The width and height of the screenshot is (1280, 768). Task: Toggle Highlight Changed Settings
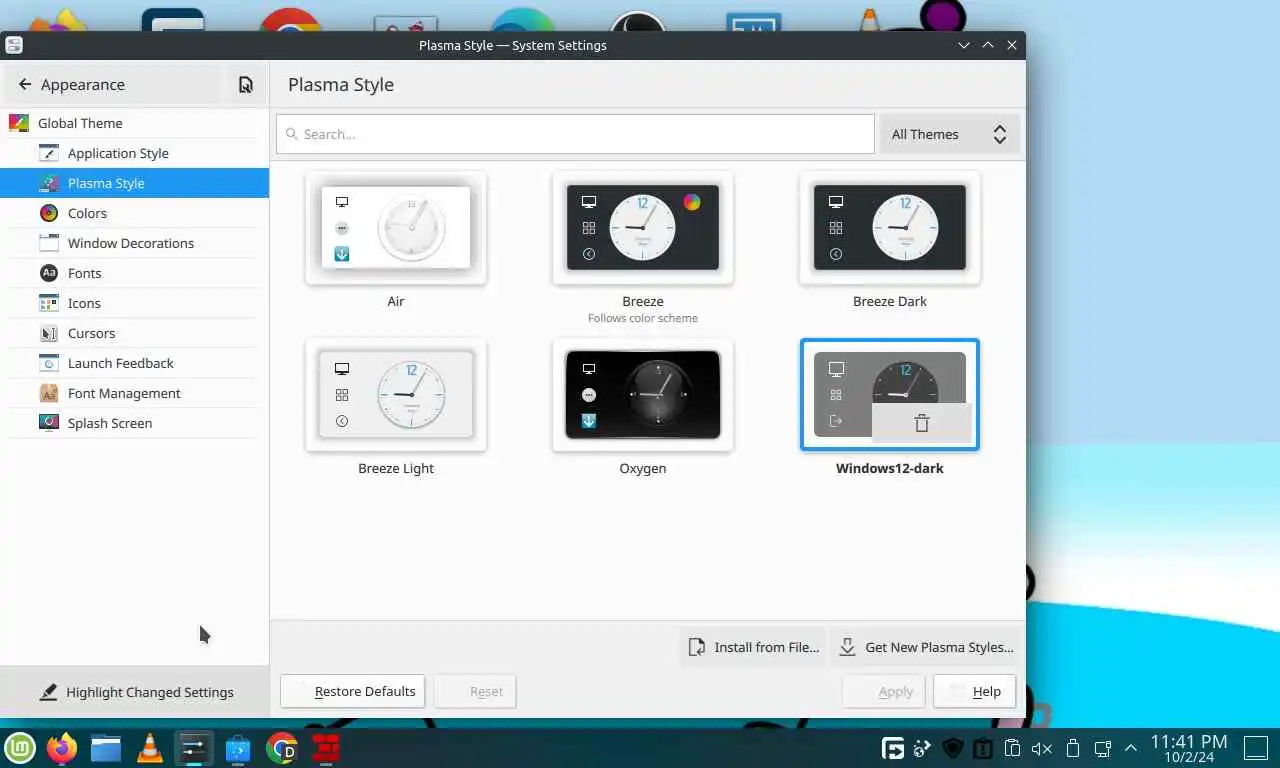135,692
